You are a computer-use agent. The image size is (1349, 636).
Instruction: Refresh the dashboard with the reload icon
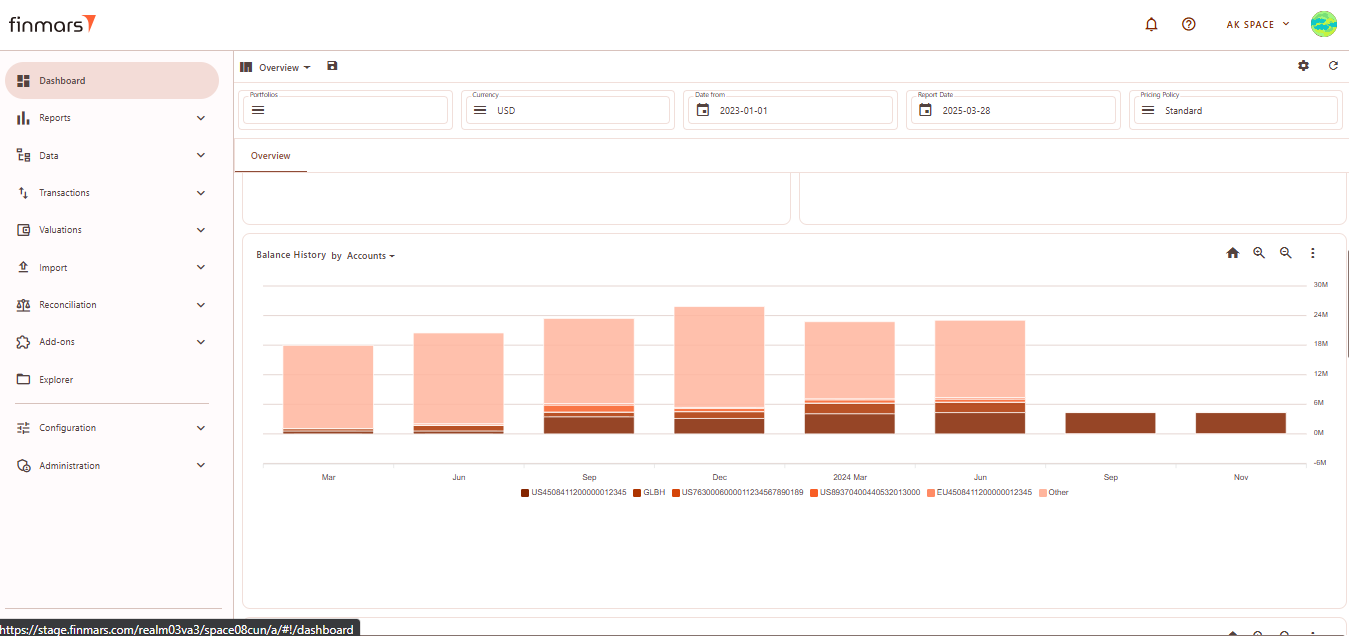tap(1333, 66)
